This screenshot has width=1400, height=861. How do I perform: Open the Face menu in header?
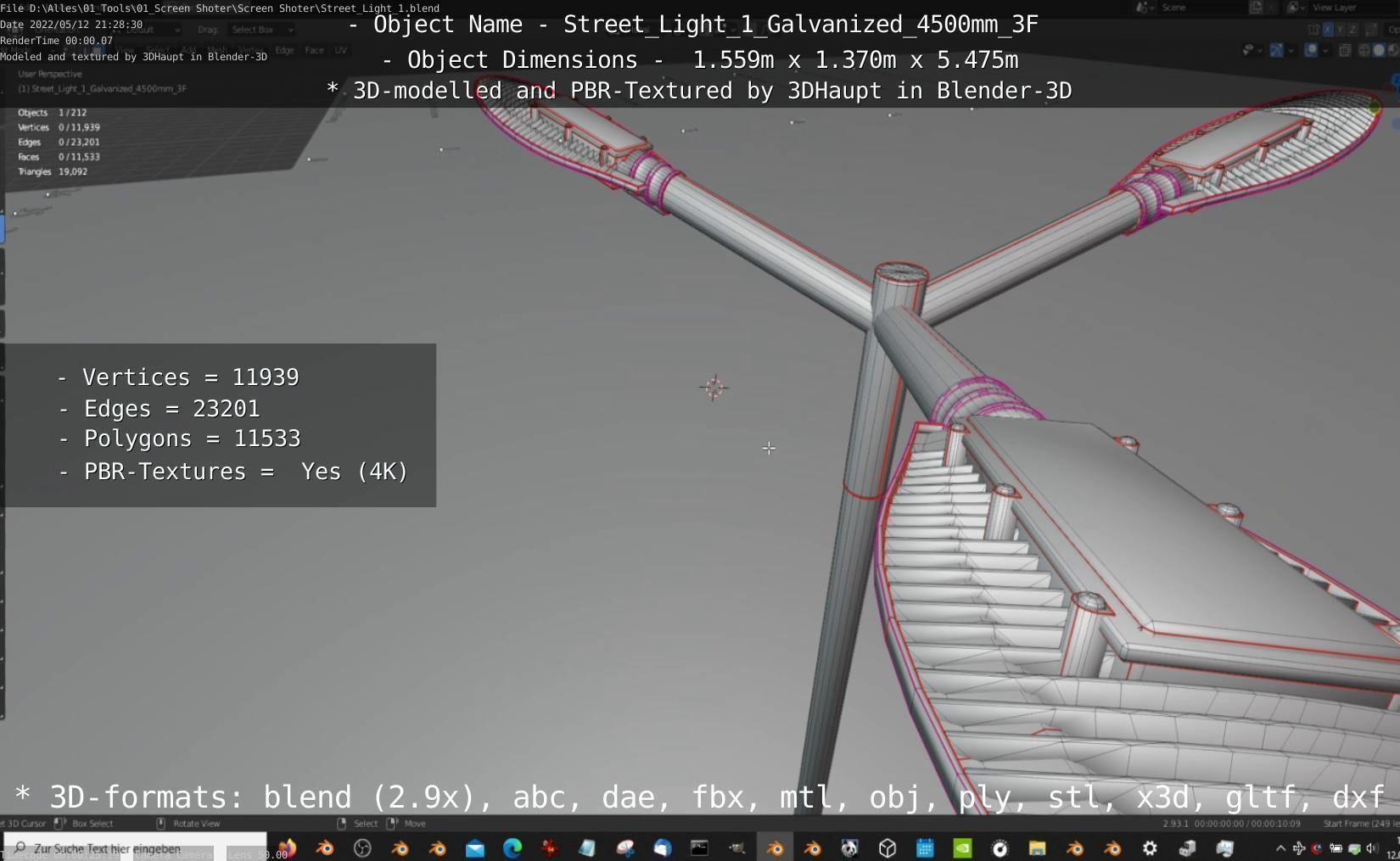tap(314, 50)
